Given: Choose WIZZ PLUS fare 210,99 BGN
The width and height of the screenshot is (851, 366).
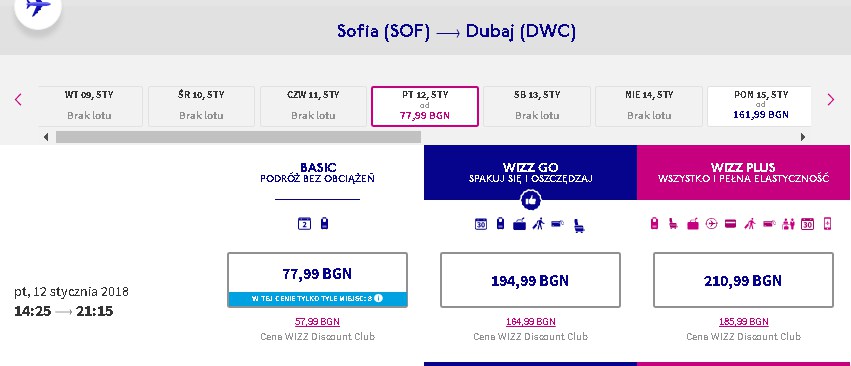Looking at the screenshot, I should [744, 280].
